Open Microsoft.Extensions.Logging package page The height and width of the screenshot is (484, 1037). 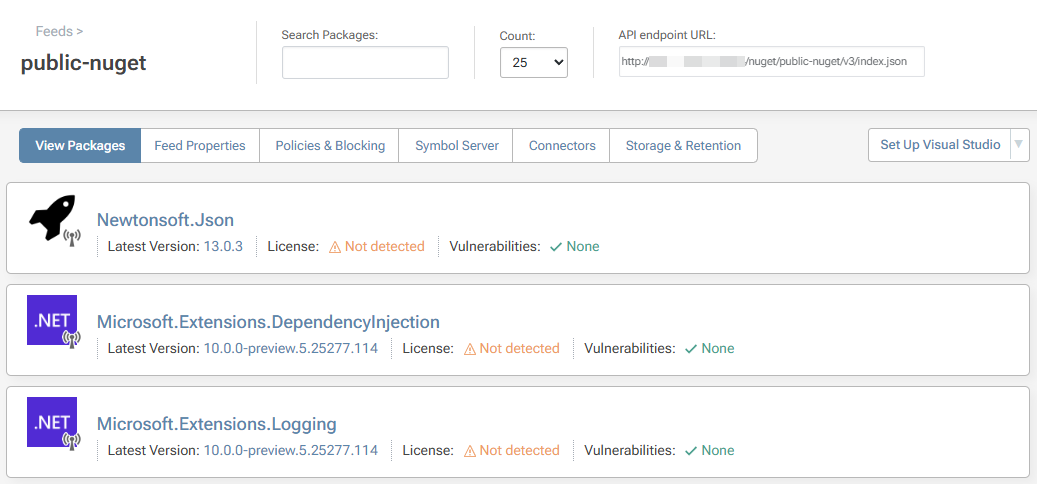(216, 424)
